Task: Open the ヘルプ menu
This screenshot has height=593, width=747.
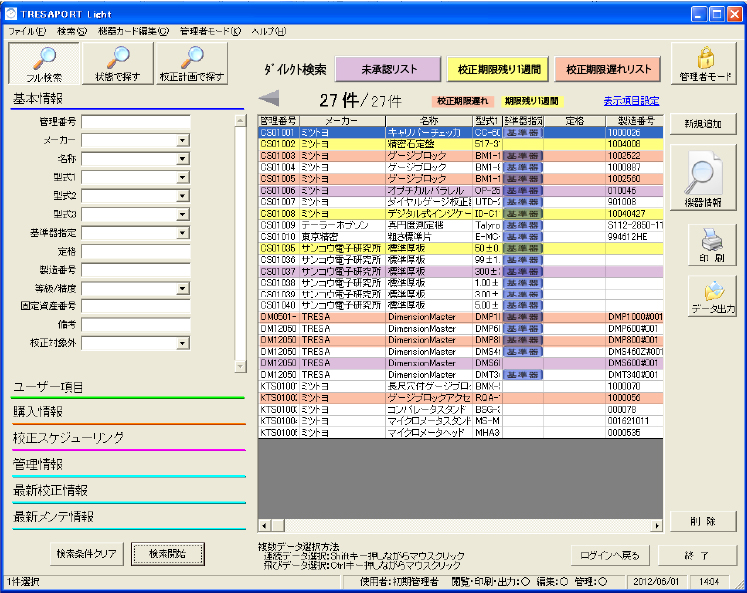Action: (x=268, y=31)
